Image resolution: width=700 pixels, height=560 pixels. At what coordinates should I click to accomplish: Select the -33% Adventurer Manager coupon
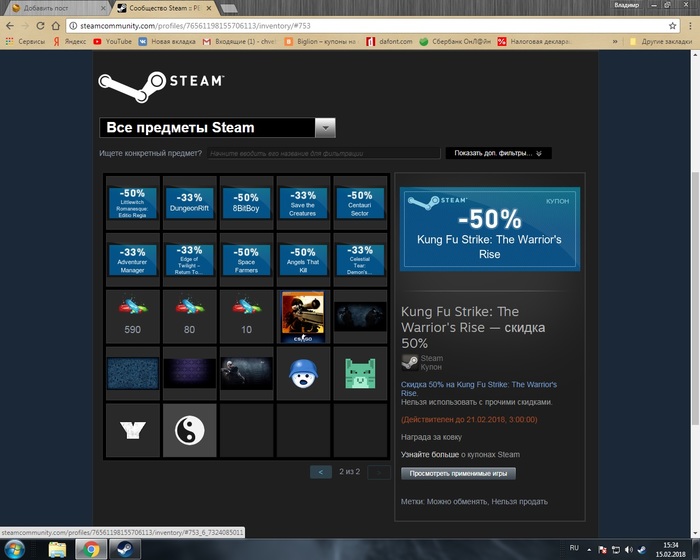point(133,260)
